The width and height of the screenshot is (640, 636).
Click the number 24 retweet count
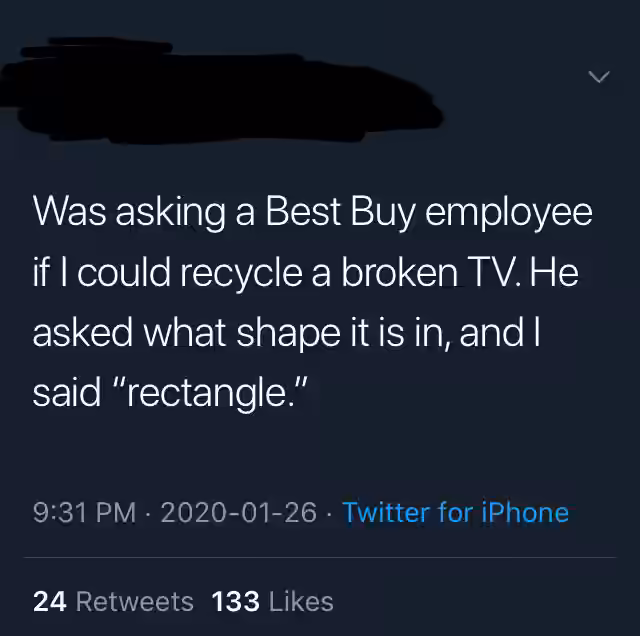[x=50, y=602]
